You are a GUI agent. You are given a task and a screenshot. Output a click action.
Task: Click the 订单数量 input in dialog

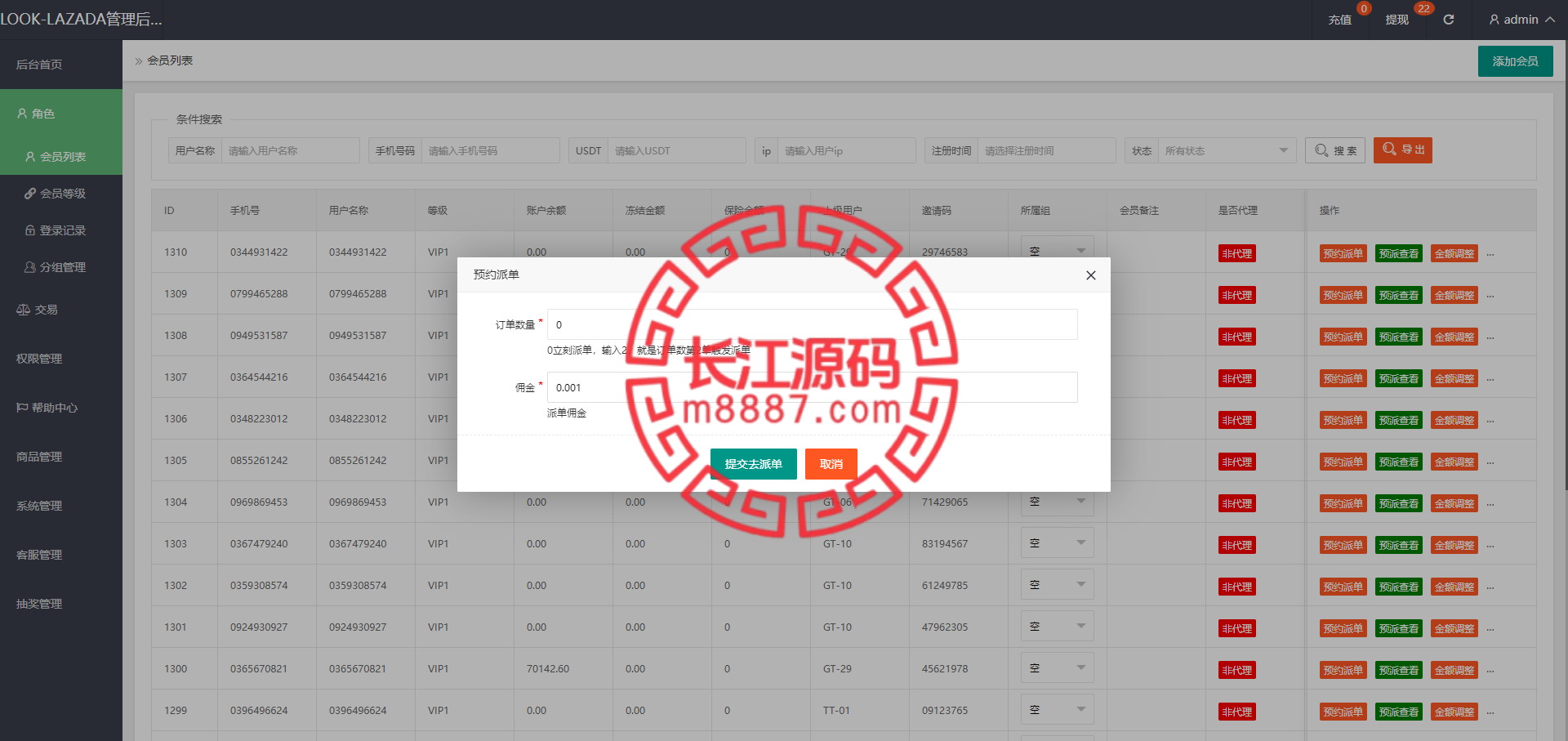pyautogui.click(x=813, y=324)
